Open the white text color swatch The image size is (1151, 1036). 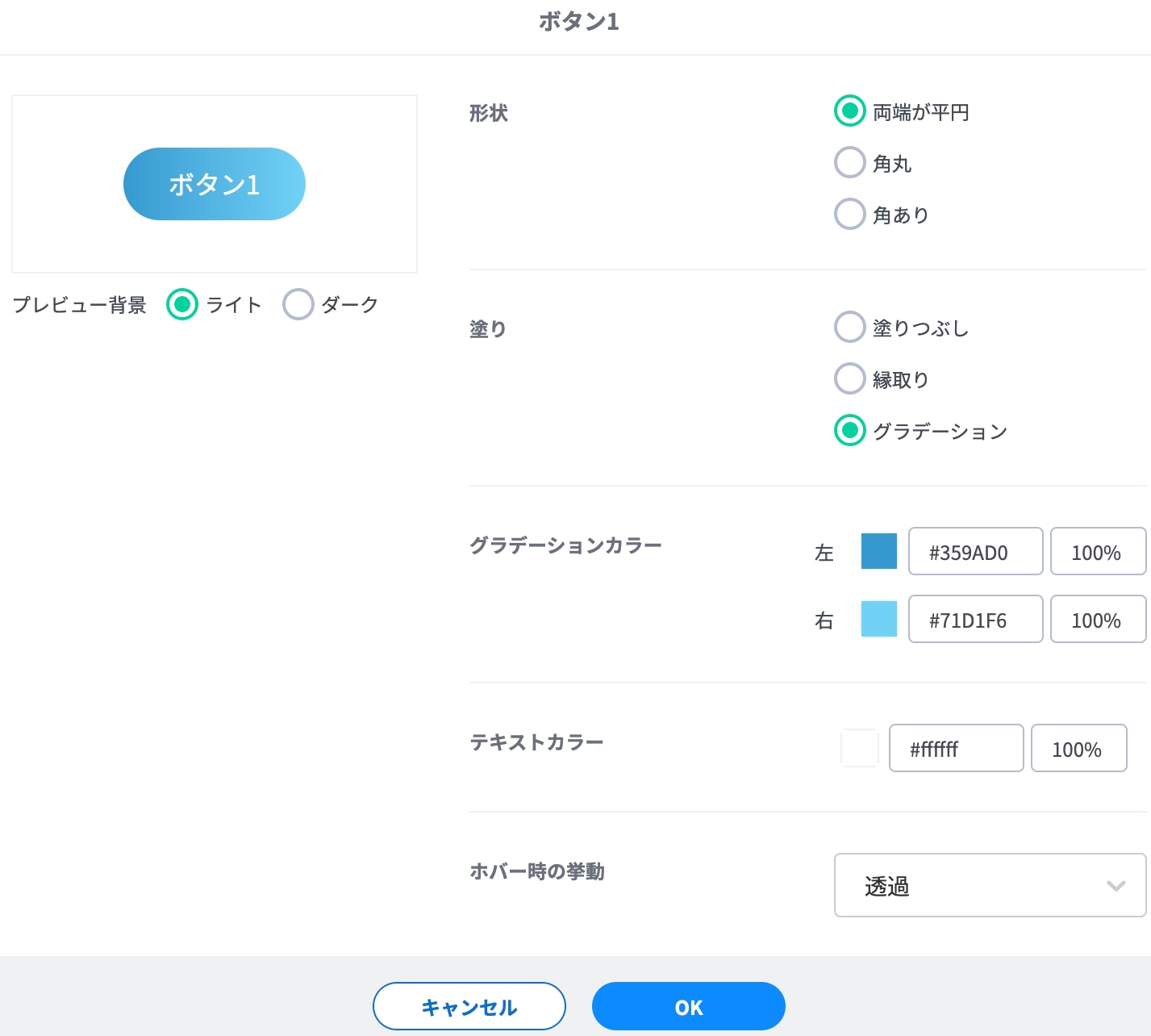coord(860,748)
